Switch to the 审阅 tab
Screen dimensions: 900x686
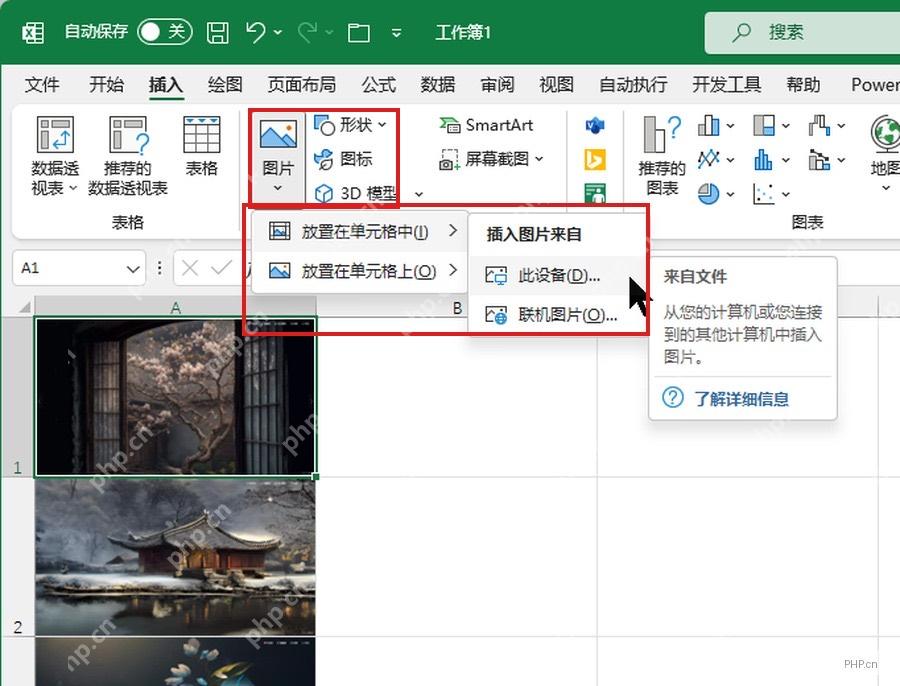coord(497,85)
